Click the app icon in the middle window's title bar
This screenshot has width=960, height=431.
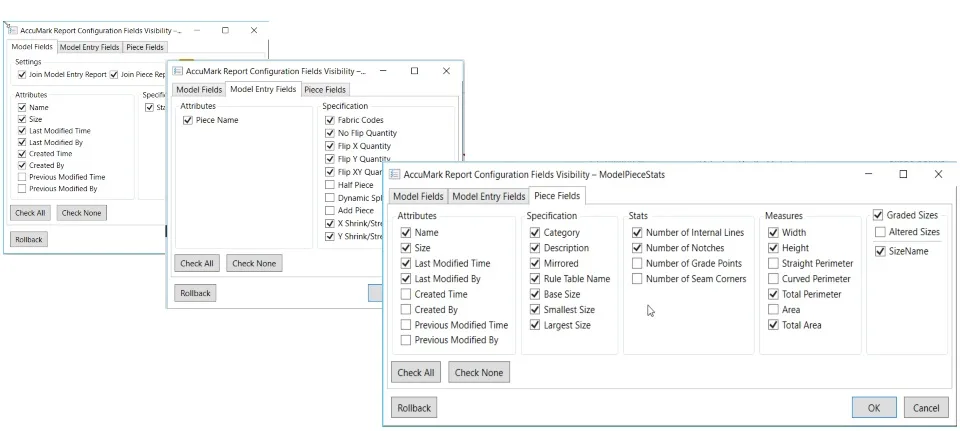[177, 71]
